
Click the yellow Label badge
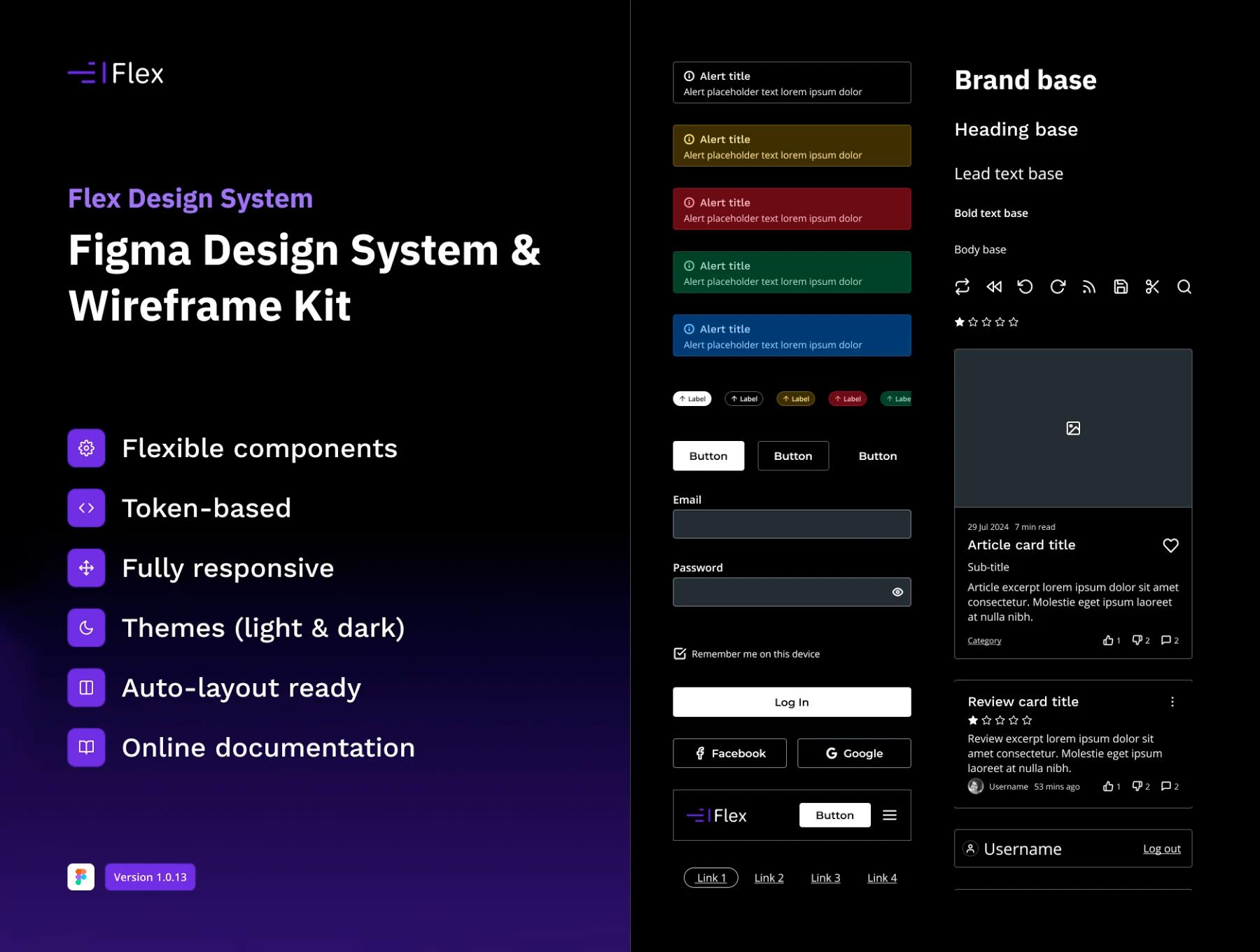pyautogui.click(x=796, y=399)
